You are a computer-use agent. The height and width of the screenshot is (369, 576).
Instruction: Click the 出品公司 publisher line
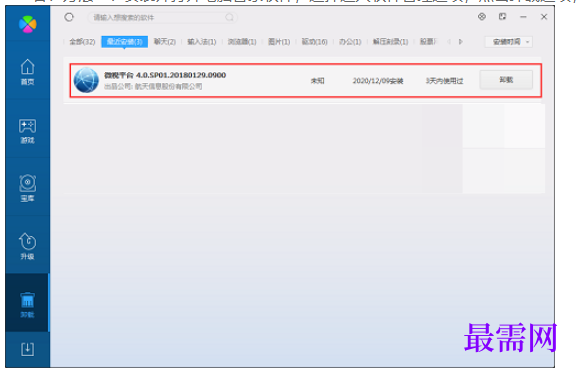point(153,86)
